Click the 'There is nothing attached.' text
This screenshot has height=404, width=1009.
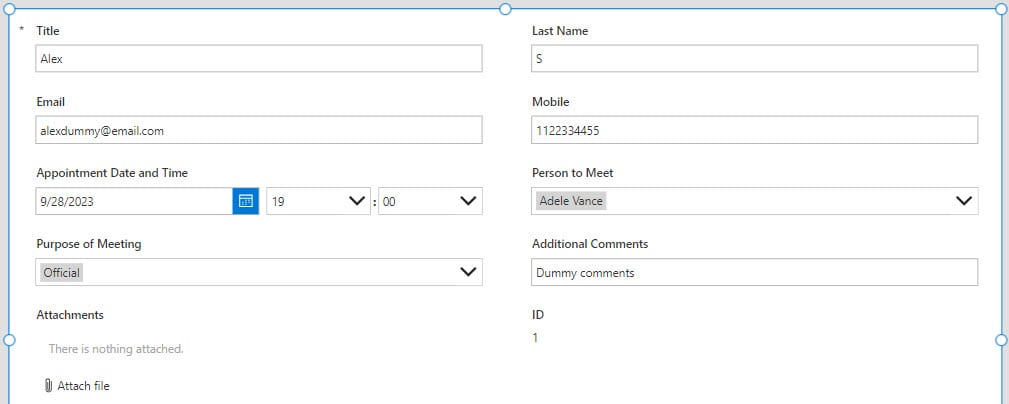coord(116,349)
